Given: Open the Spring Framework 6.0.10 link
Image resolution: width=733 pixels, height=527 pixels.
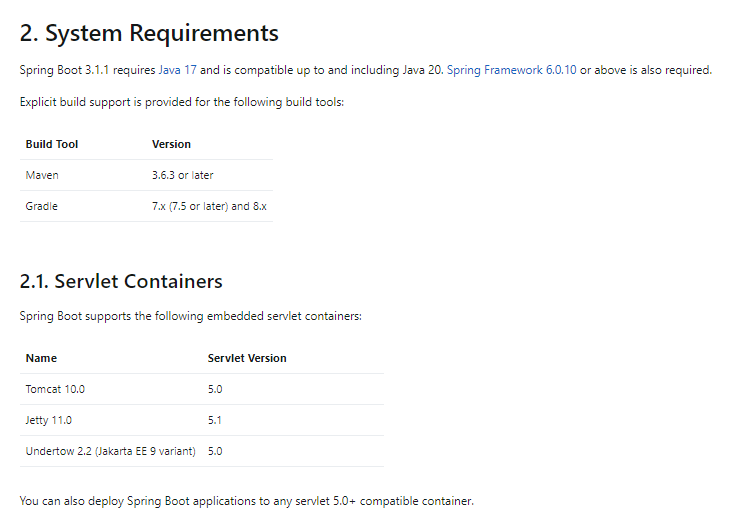Looking at the screenshot, I should point(511,70).
